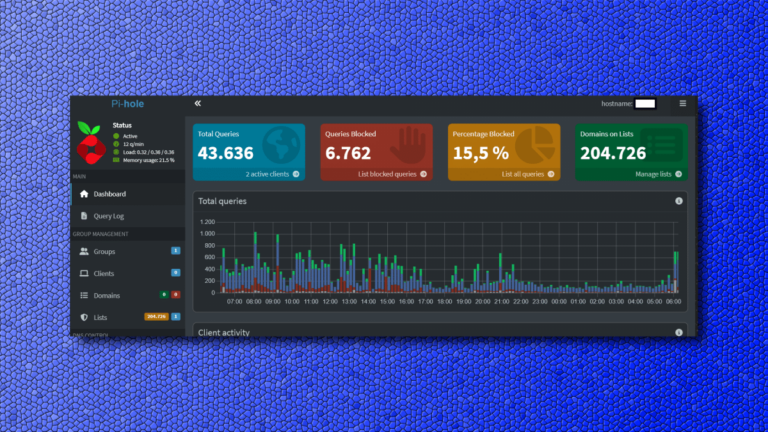This screenshot has height=432, width=768.
Task: Click the hostname field in top bar
Action: pos(645,103)
